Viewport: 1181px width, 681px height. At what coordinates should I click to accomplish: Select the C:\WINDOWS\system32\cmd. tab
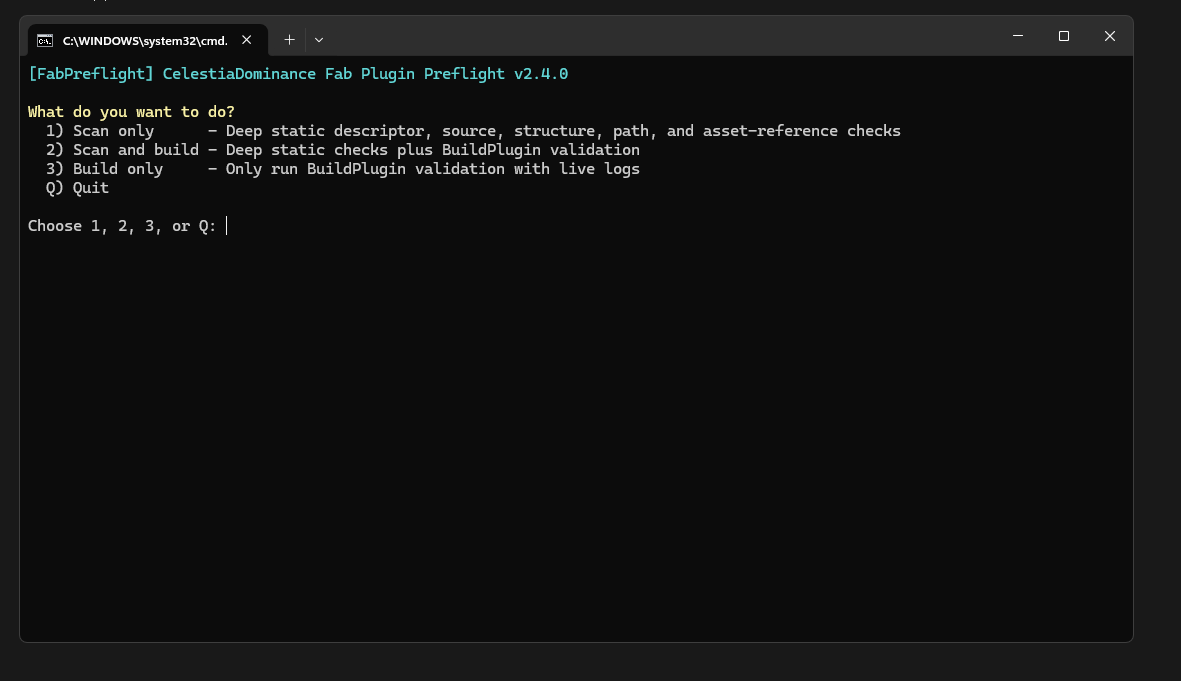tap(148, 40)
